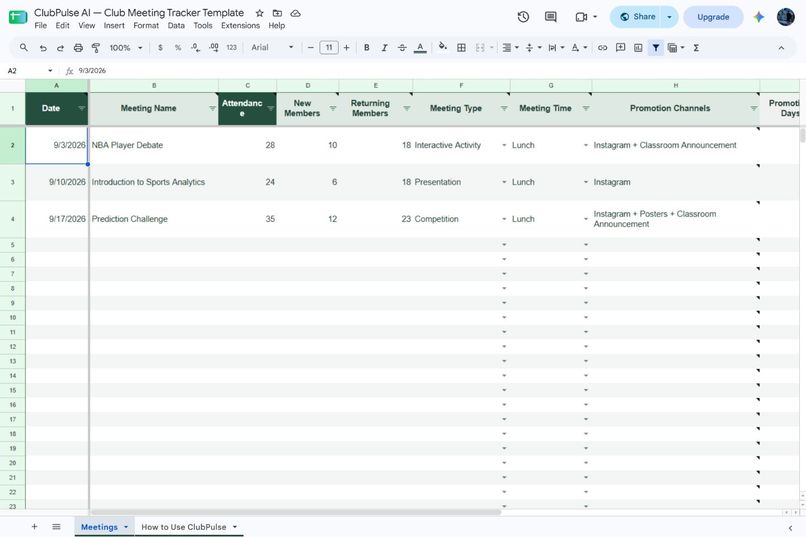Open text wrapping options
The width and height of the screenshot is (806, 537).
(556, 48)
